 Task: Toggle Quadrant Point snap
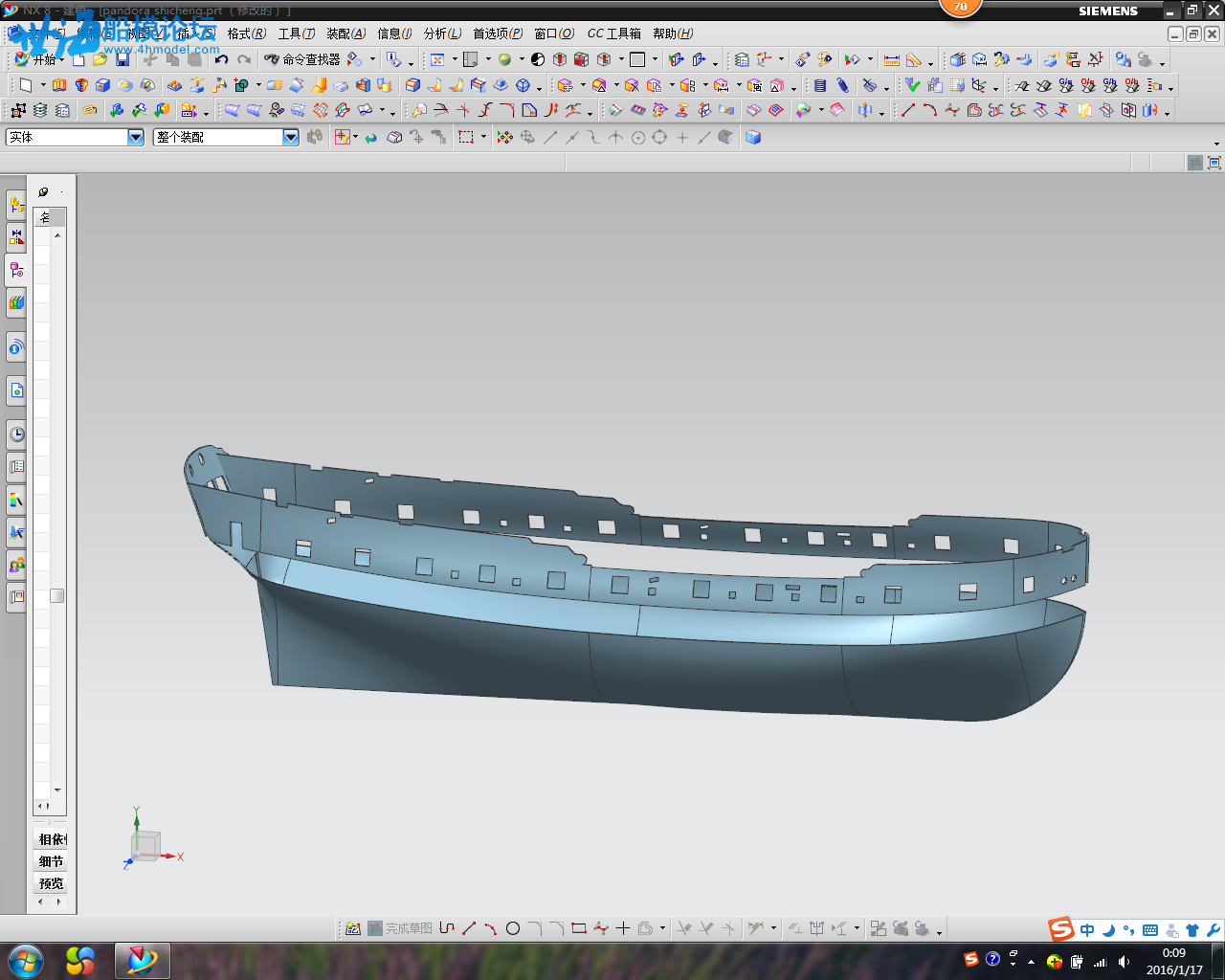(659, 138)
